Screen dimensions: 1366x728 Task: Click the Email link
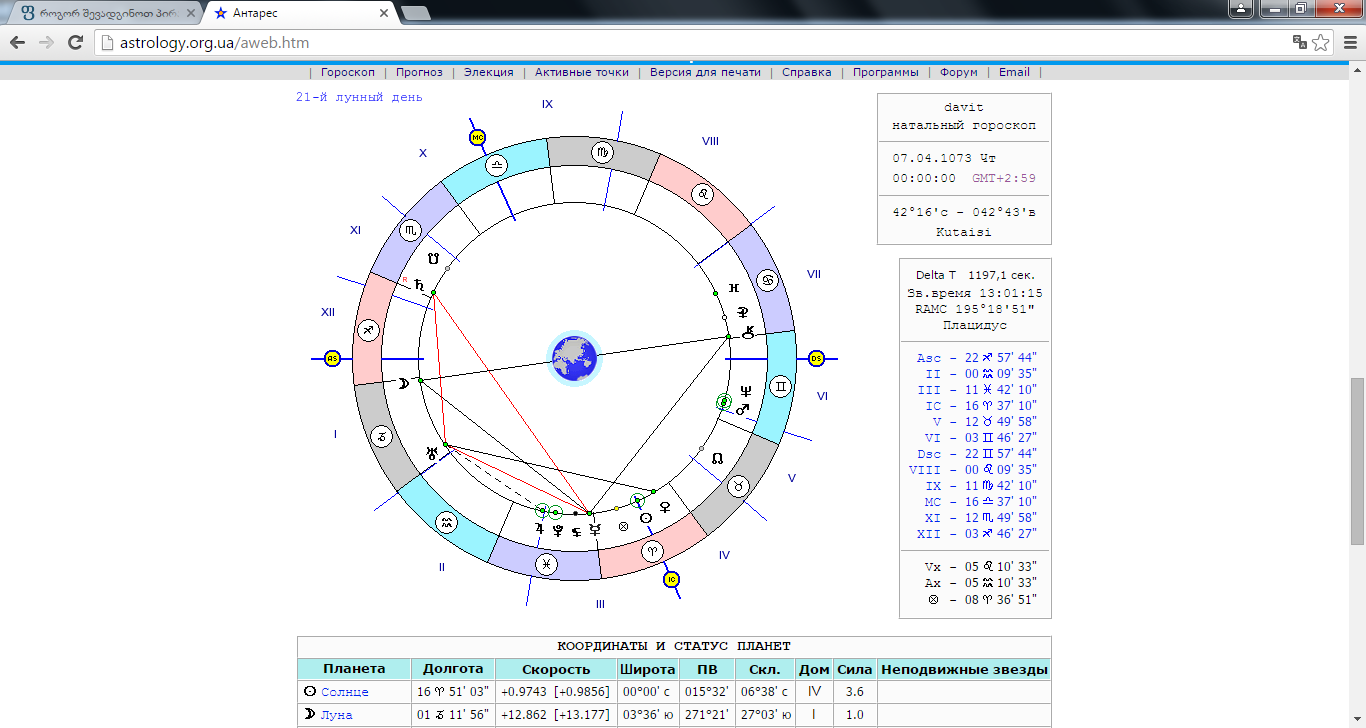pyautogui.click(x=1014, y=72)
